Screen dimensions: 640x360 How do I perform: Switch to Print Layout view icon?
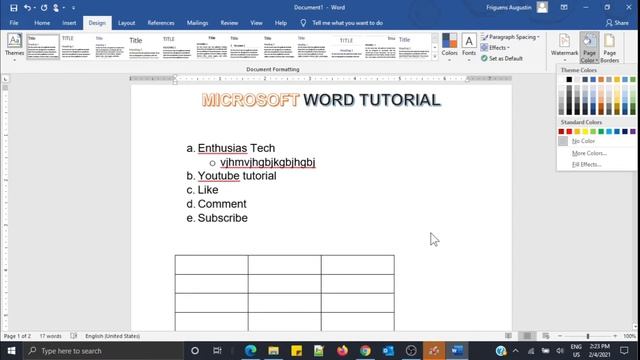(527, 336)
